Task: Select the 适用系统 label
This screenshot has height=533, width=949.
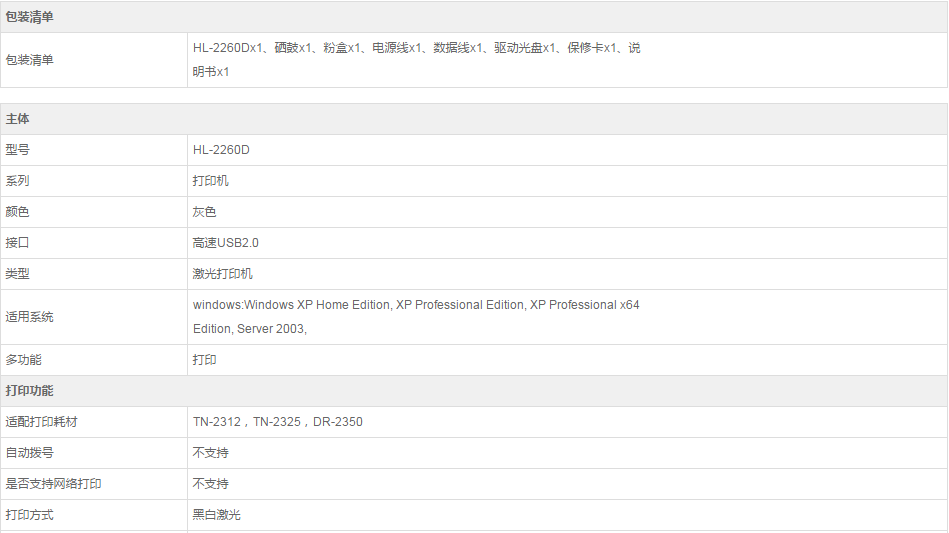Action: pos(30,317)
